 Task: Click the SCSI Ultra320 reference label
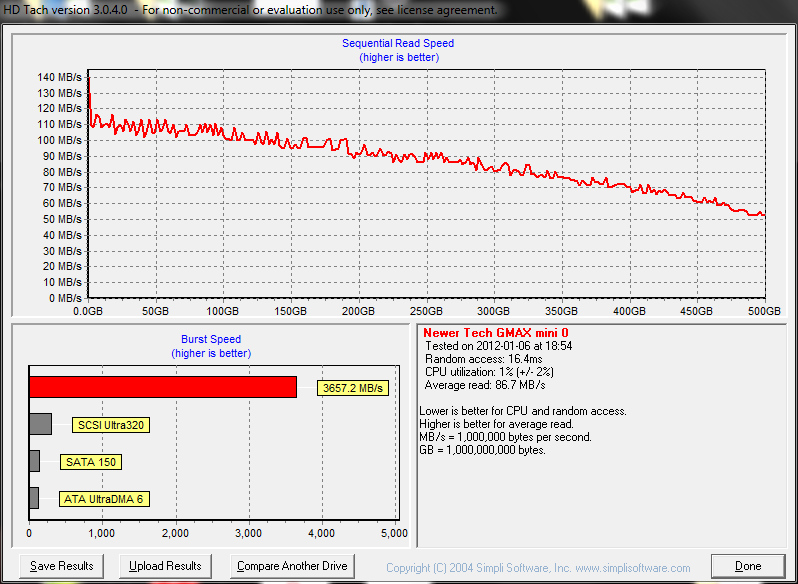(111, 425)
